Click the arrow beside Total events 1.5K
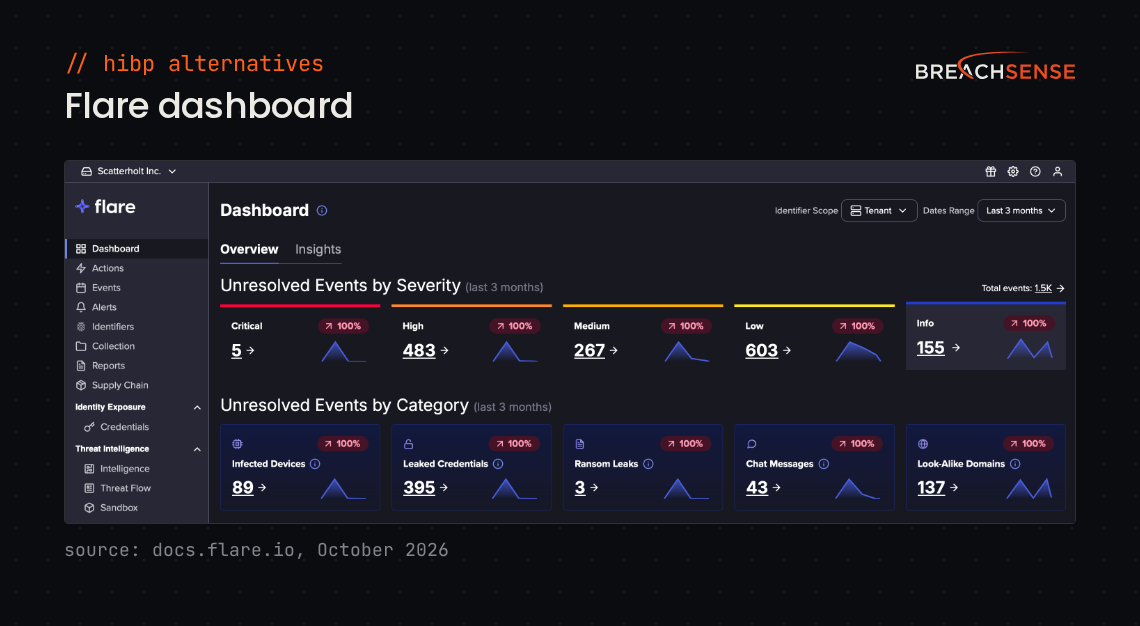This screenshot has height=626, width=1140. coord(1060,289)
